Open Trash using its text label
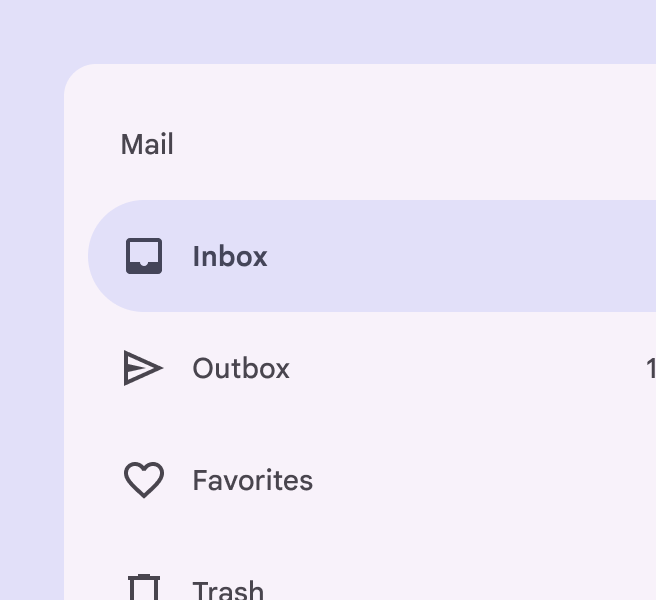 (228, 590)
